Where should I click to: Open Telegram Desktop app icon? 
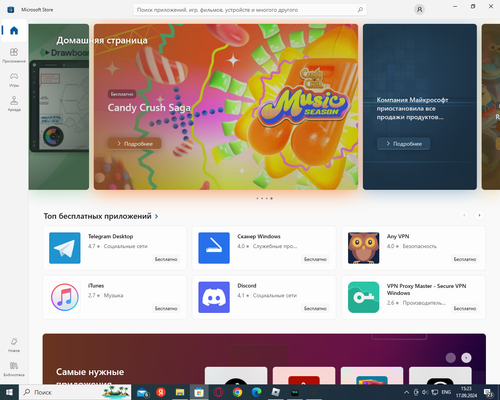(65, 248)
